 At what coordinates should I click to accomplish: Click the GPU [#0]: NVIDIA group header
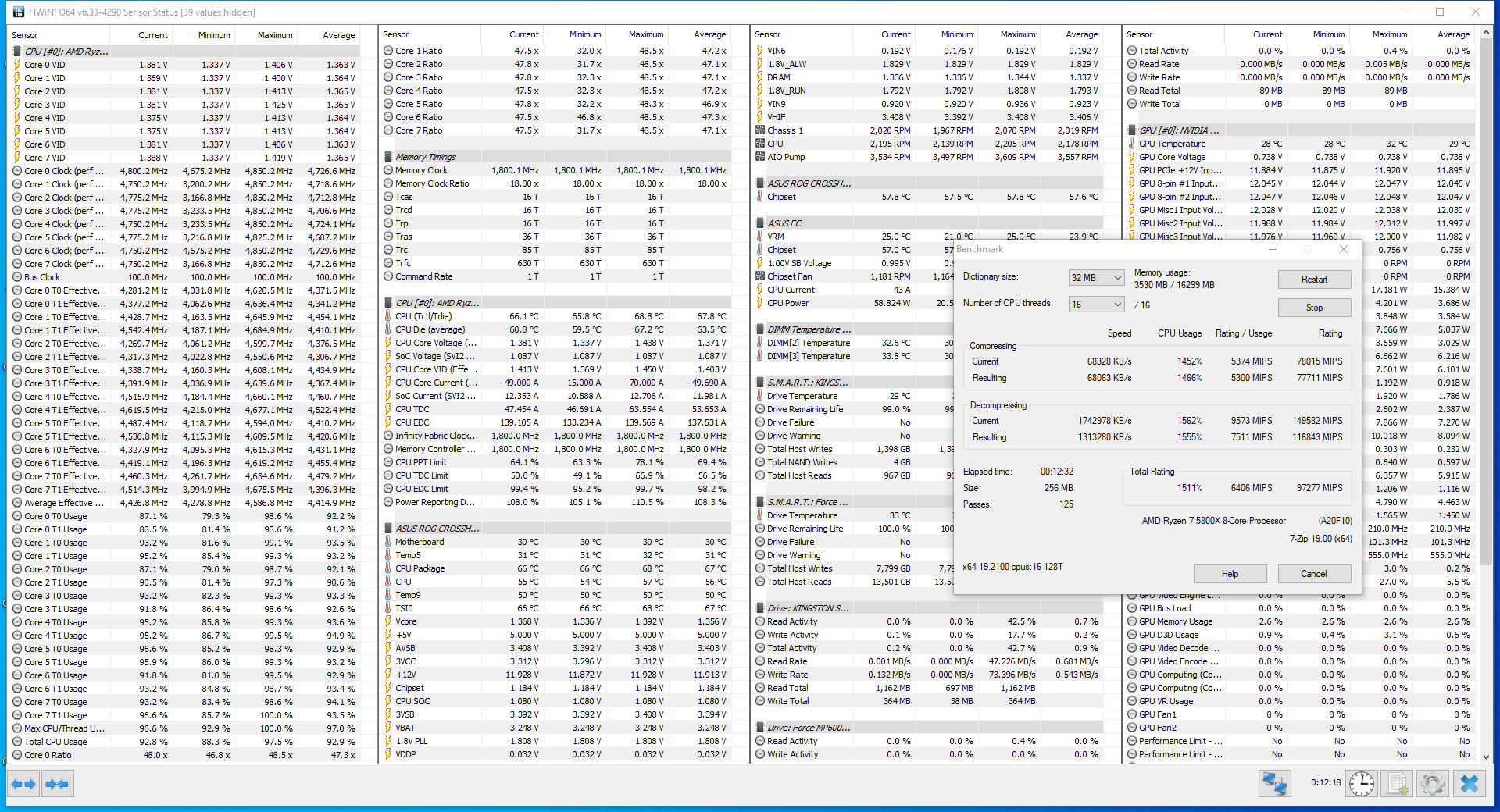1179,130
